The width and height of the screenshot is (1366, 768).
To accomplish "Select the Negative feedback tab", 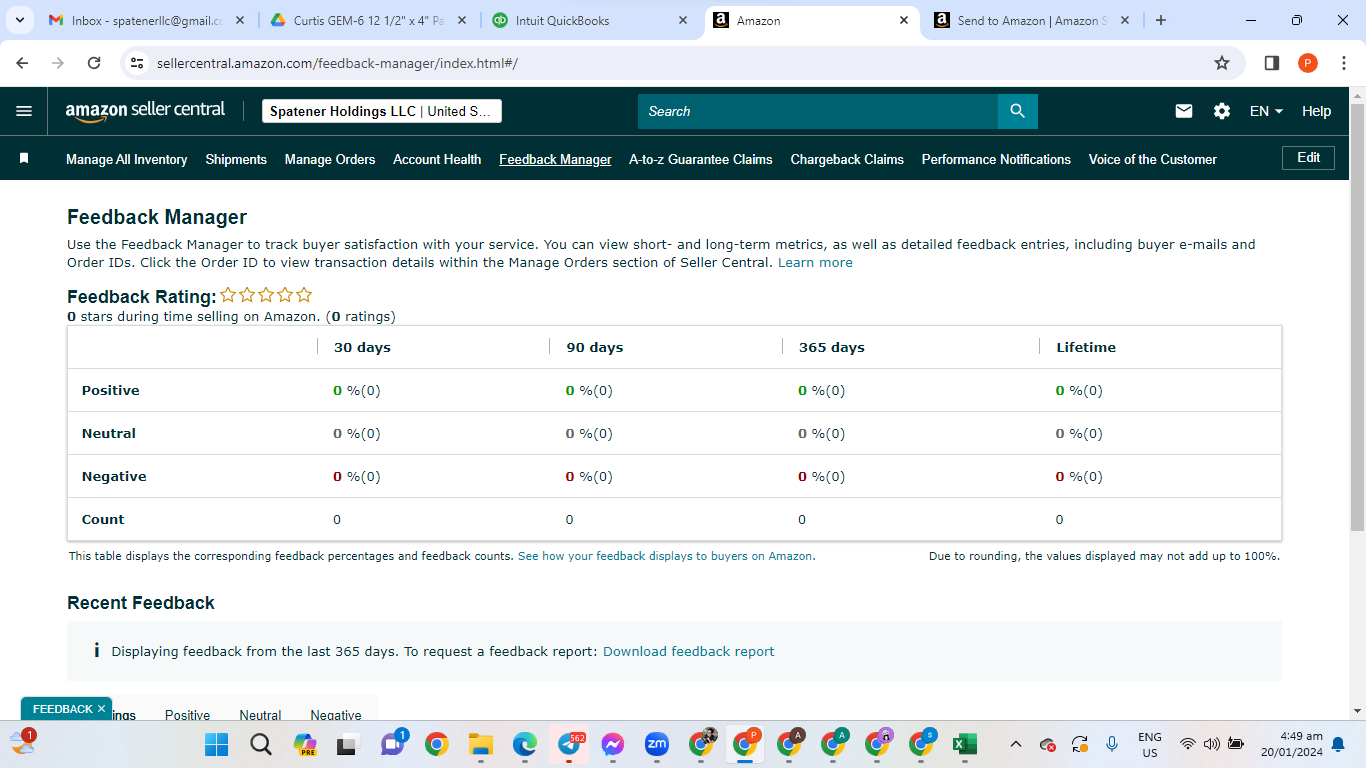I will pyautogui.click(x=336, y=715).
